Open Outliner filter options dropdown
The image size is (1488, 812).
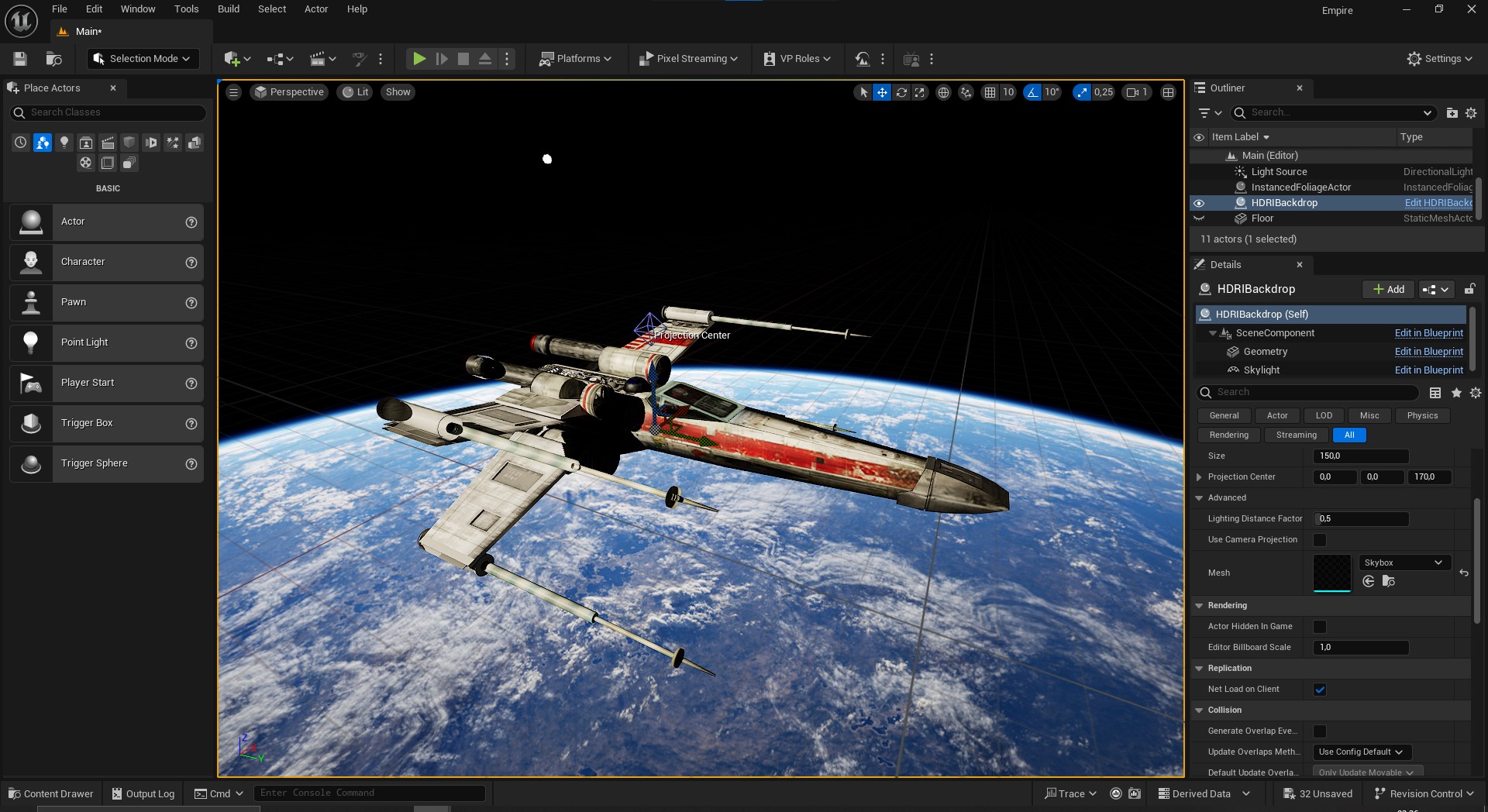[x=1209, y=113]
